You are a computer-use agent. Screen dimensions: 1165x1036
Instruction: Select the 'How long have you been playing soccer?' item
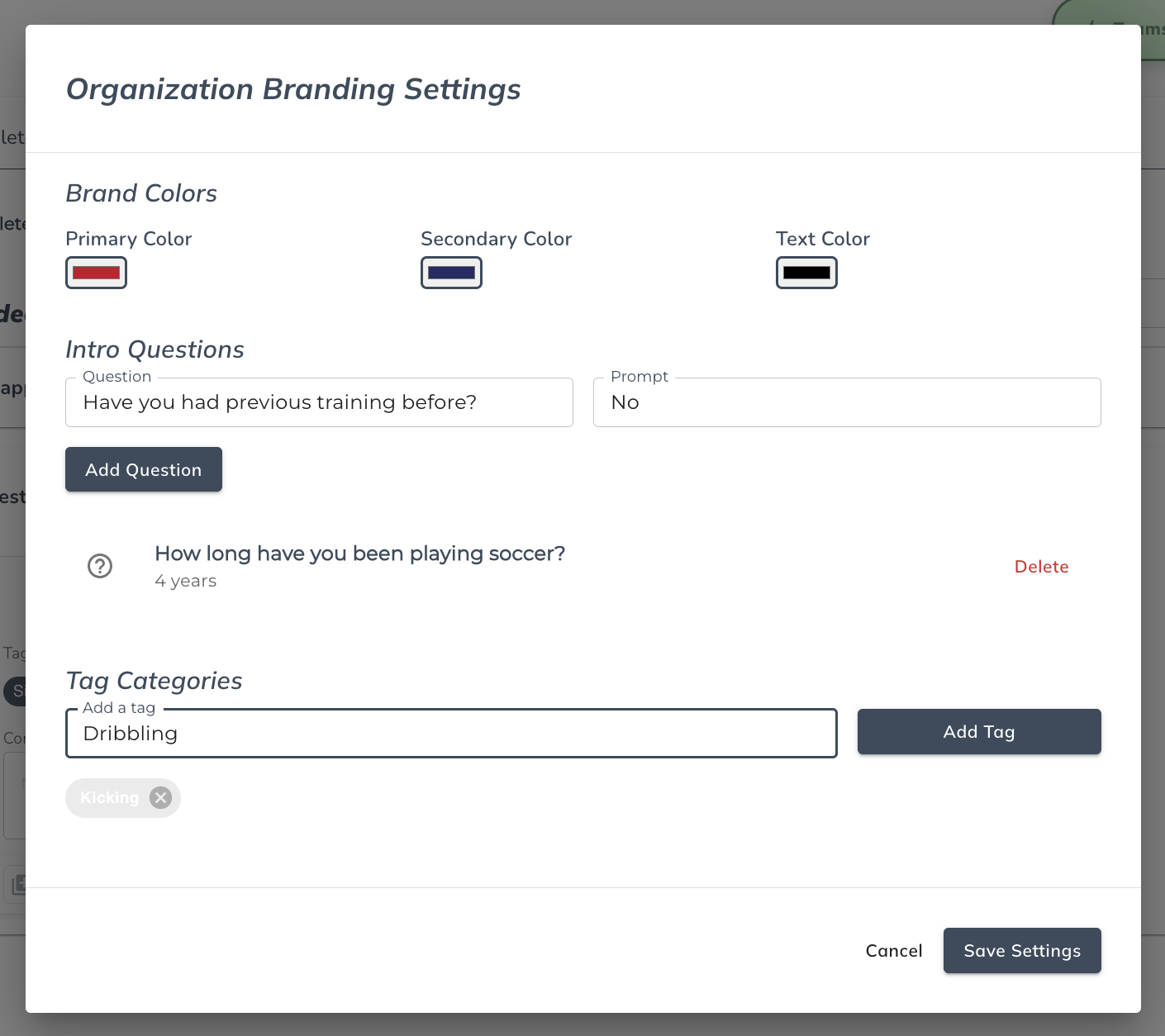point(359,554)
